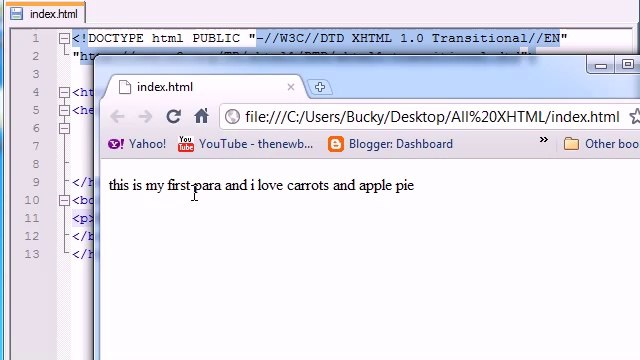Click the Blogger favicon in bookmarks
Screen dimensions: 640x360
[x=336, y=144]
